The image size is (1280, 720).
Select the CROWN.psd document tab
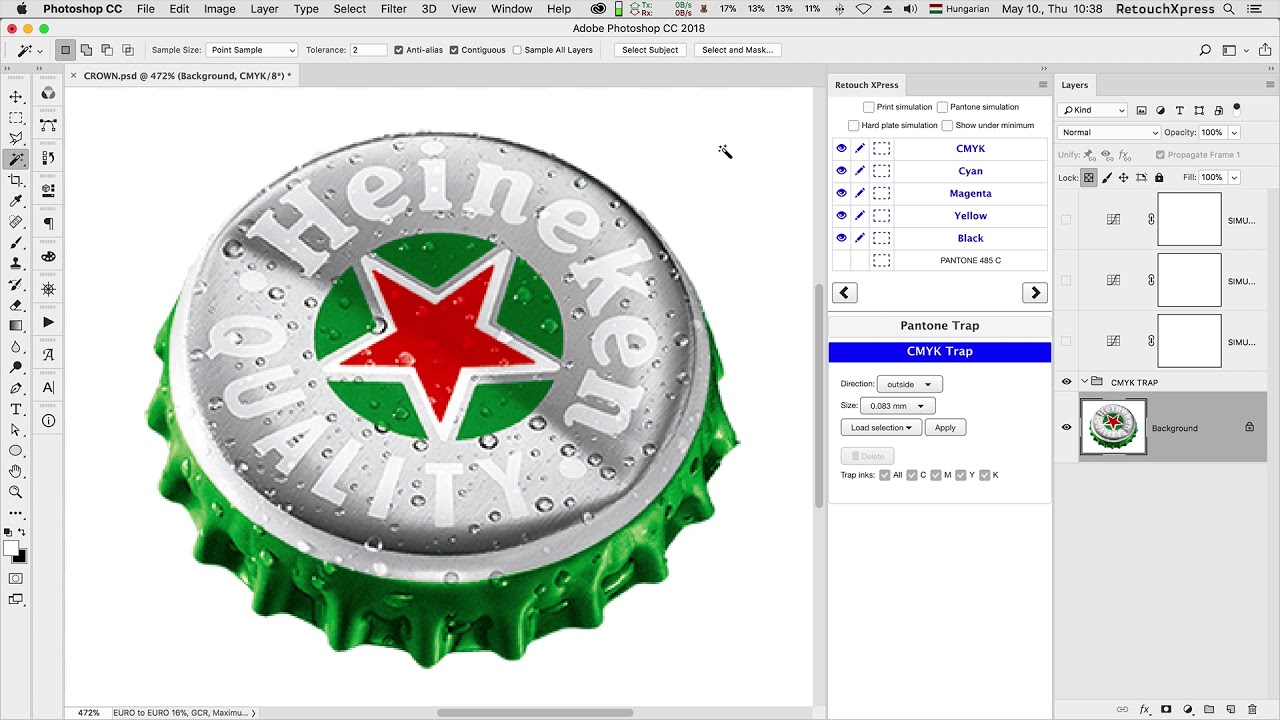pos(187,76)
